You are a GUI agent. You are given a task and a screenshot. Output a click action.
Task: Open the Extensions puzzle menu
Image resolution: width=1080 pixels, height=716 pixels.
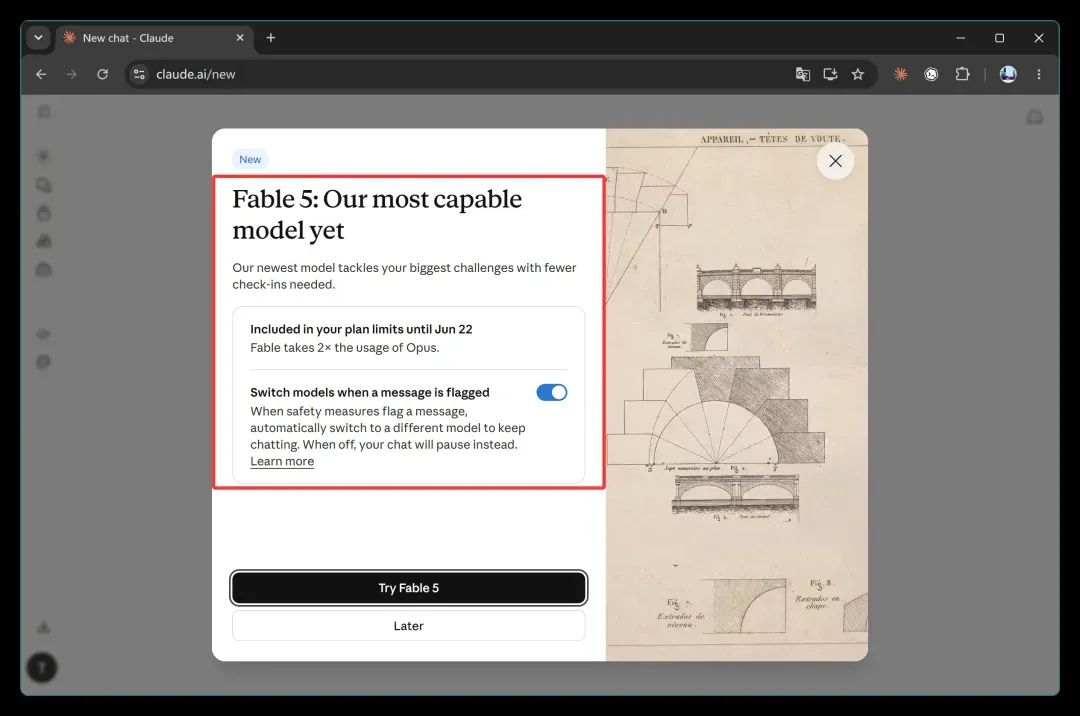point(962,74)
